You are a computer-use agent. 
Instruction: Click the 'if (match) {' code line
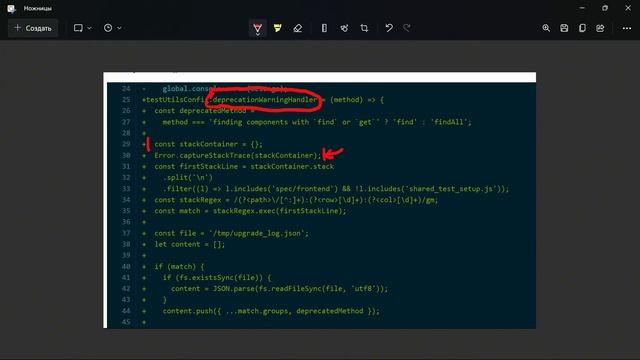[x=179, y=267]
